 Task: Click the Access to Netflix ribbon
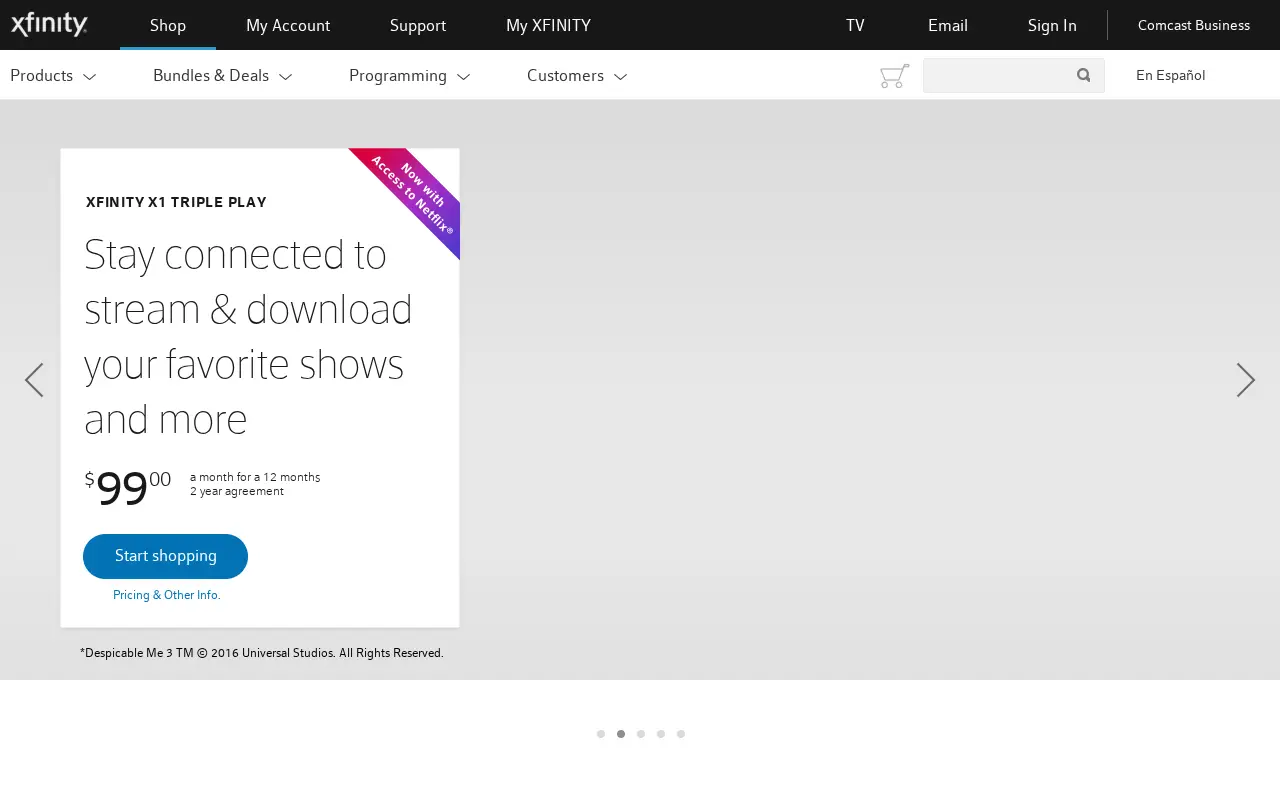[x=415, y=192]
